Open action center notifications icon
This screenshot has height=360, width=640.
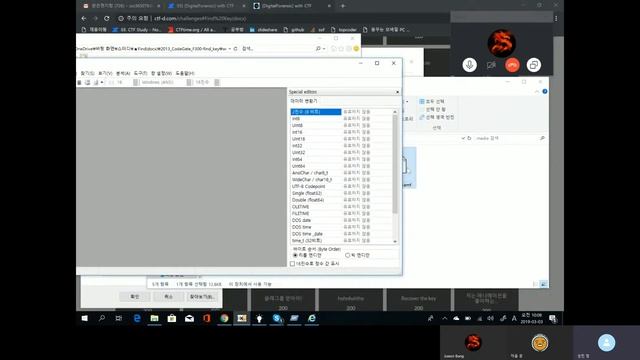pos(553,319)
